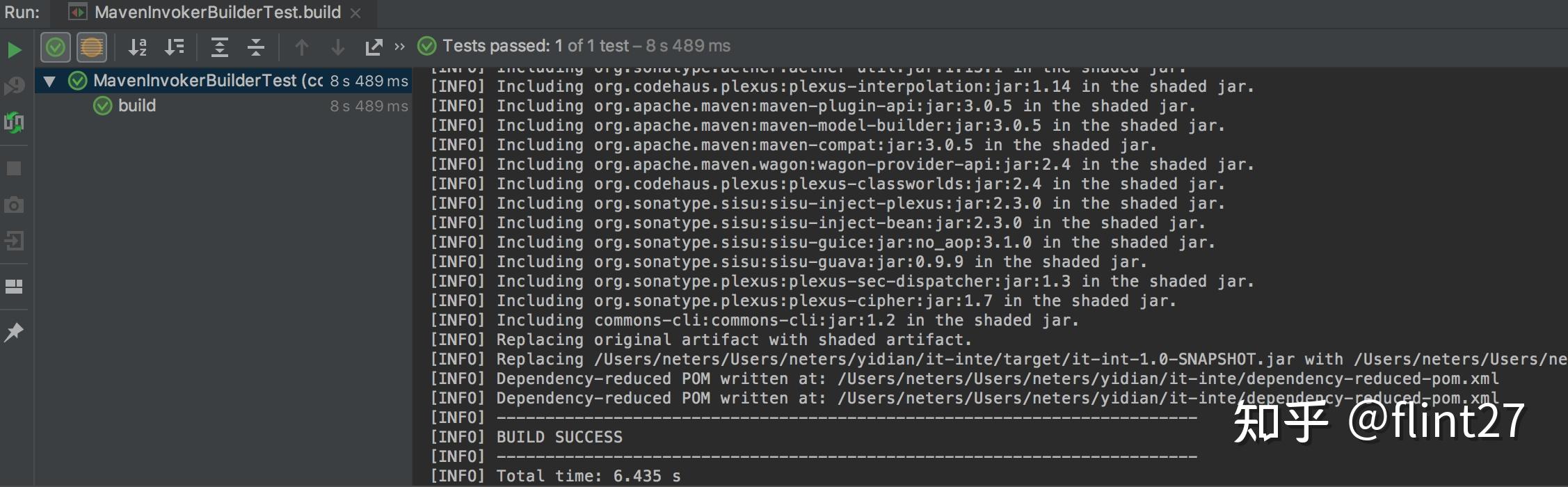Click Export Test Results icon

pyautogui.click(x=374, y=47)
